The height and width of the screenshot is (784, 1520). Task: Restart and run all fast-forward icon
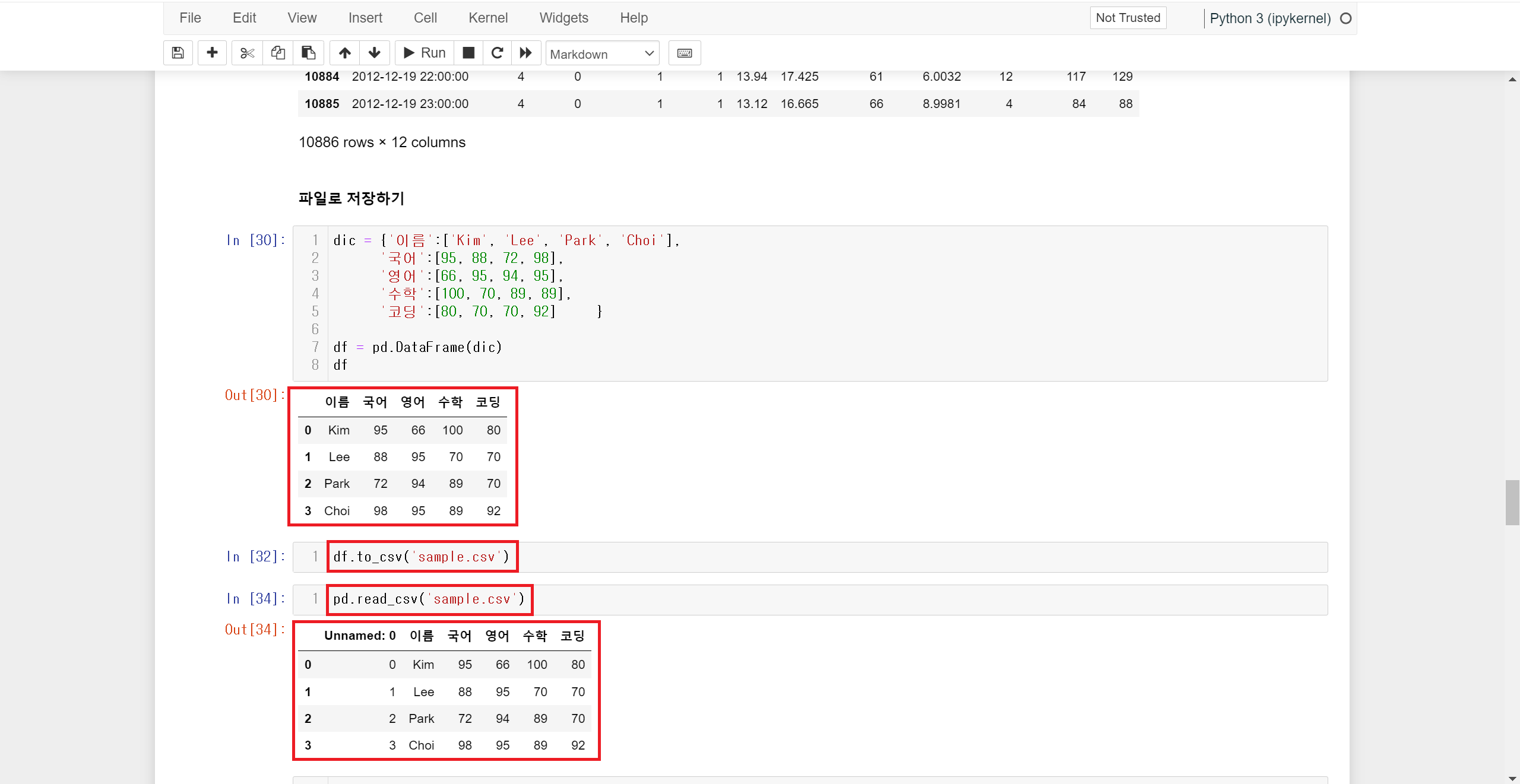pos(526,53)
